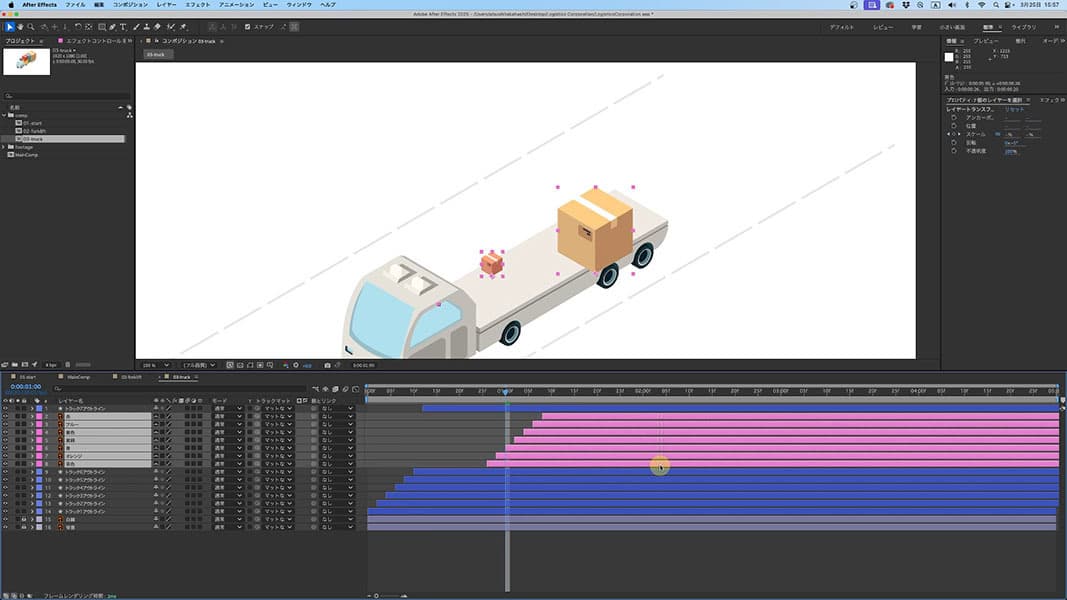Click the Rotation tool icon
Viewport: 1067px width, 600px height.
[x=78, y=27]
